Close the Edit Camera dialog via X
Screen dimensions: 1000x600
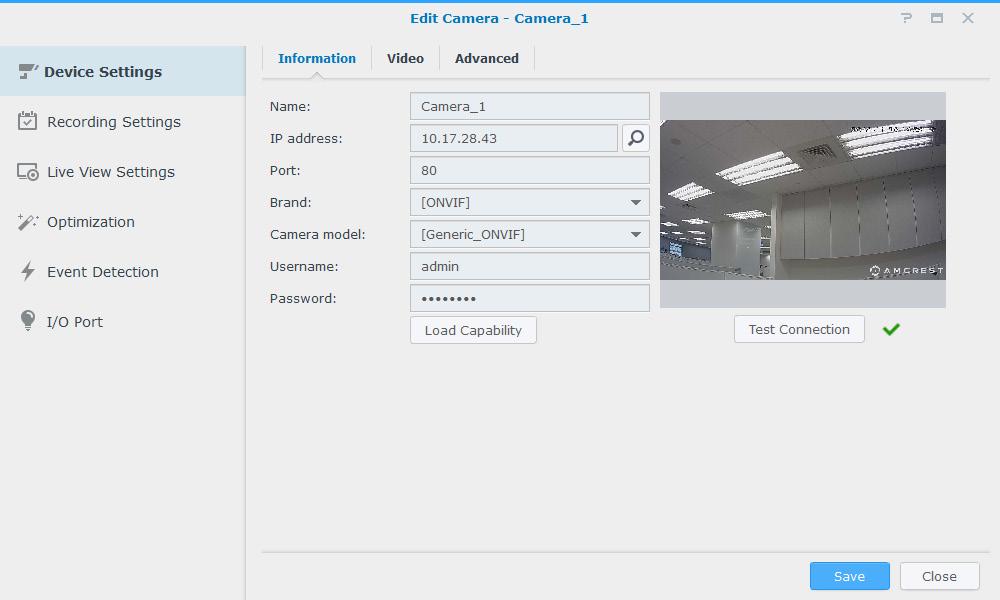coord(967,18)
